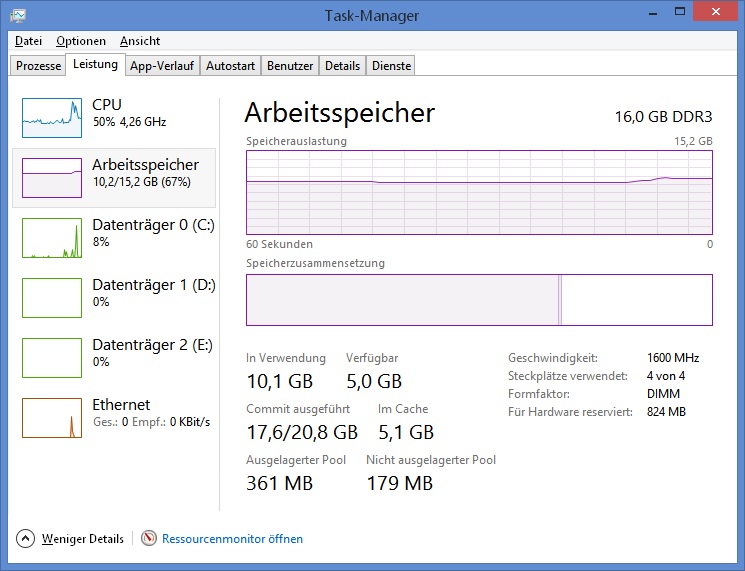Collapse view with the Weniger Details arrow

[25, 538]
